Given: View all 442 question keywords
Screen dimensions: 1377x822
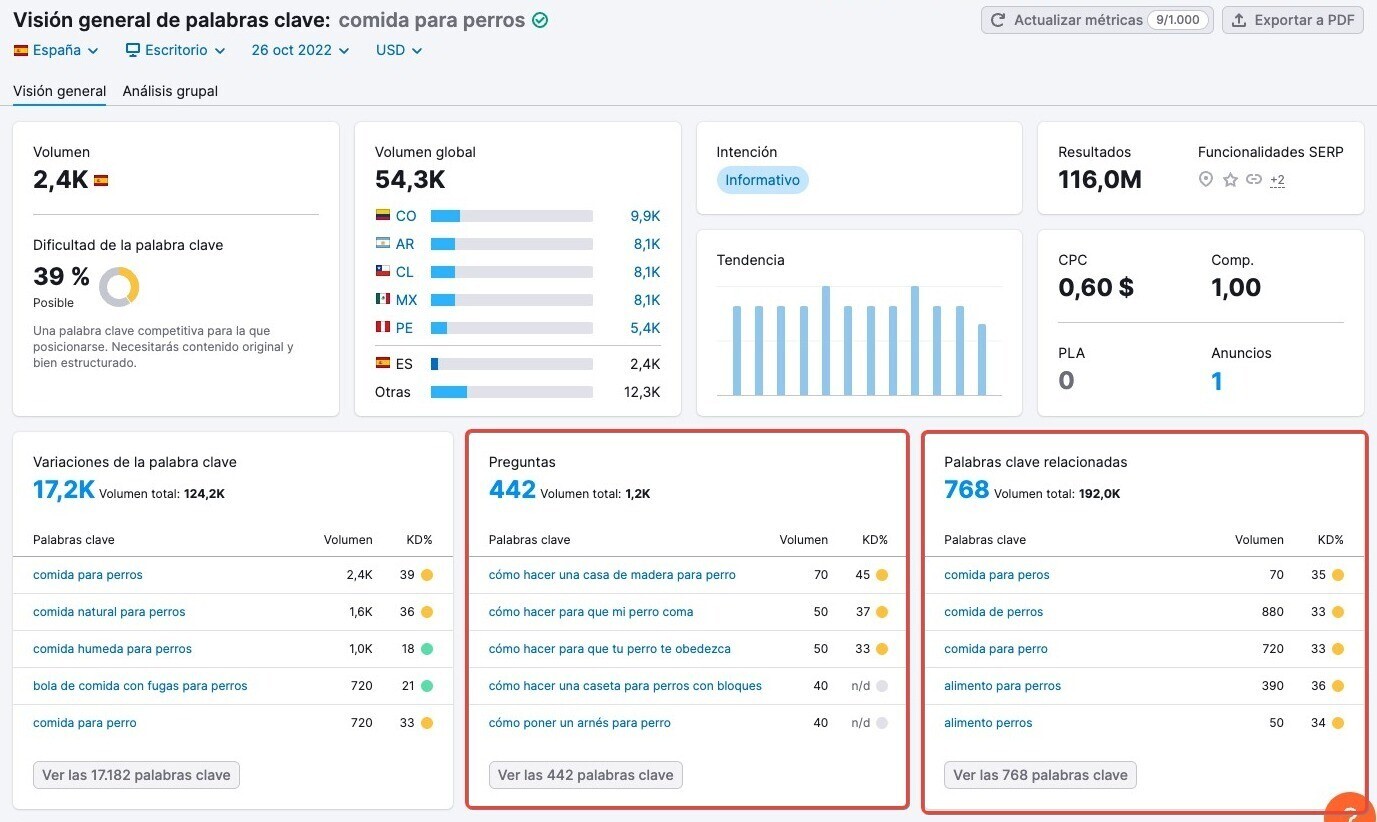Looking at the screenshot, I should [x=585, y=775].
